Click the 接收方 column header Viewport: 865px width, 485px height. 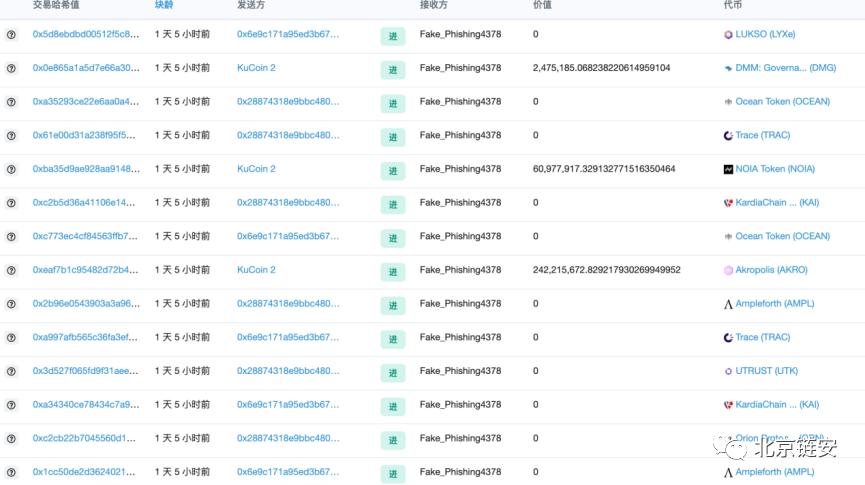click(434, 5)
